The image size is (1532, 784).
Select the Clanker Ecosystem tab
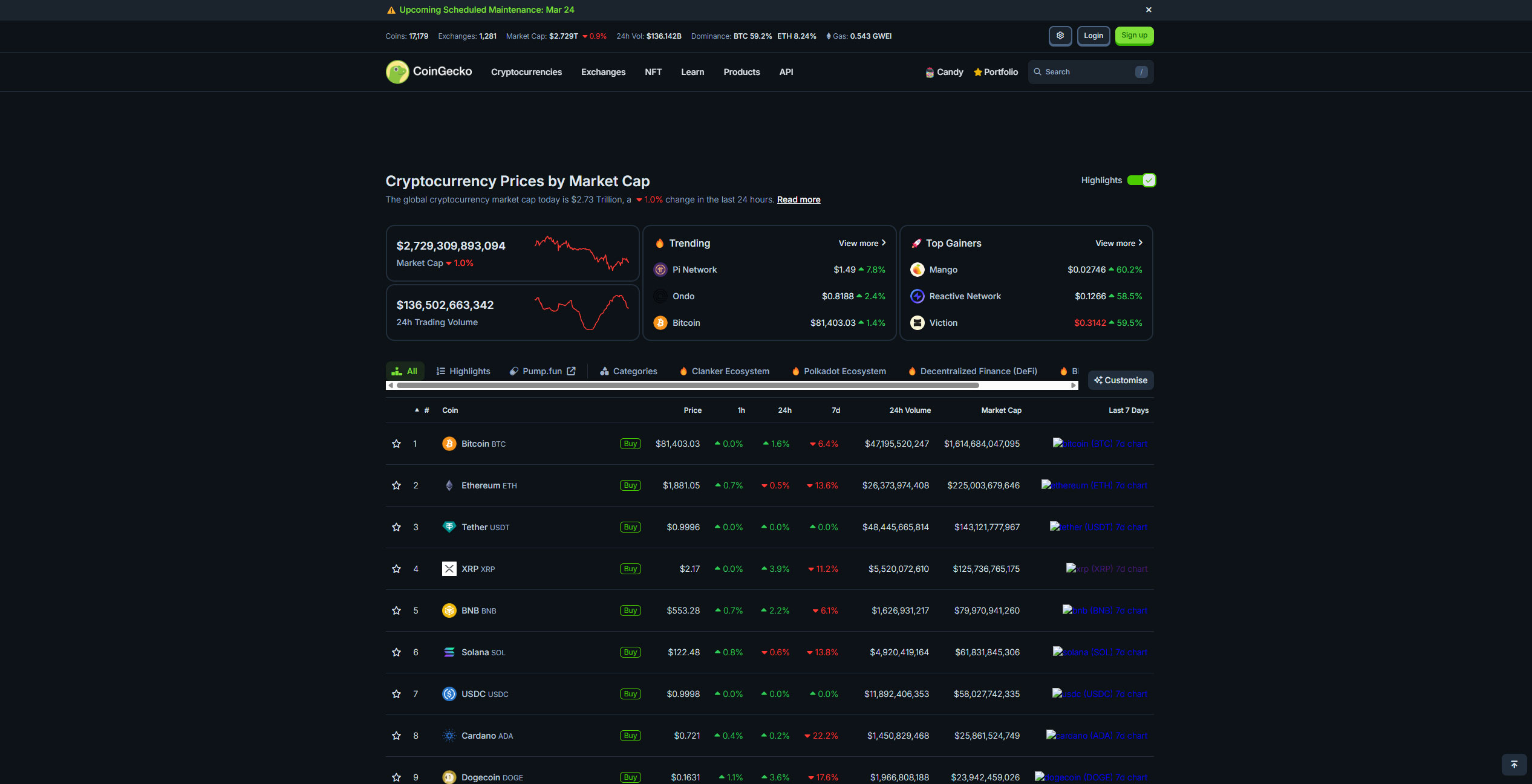click(x=725, y=371)
